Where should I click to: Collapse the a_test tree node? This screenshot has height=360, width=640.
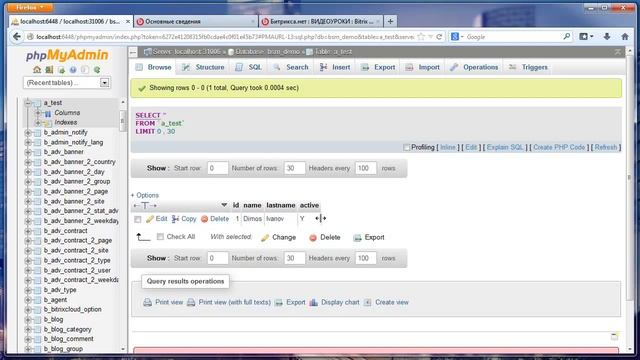28,103
